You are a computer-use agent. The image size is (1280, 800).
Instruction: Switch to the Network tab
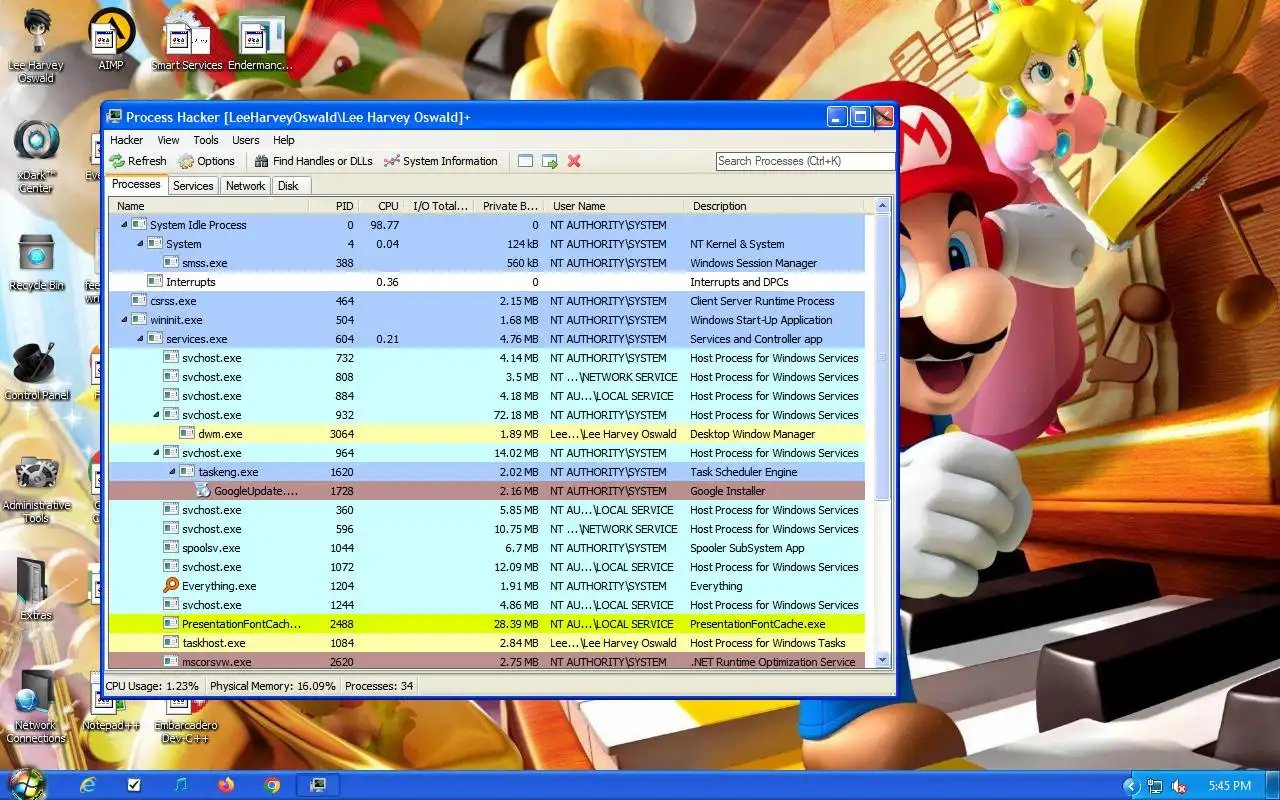click(245, 186)
